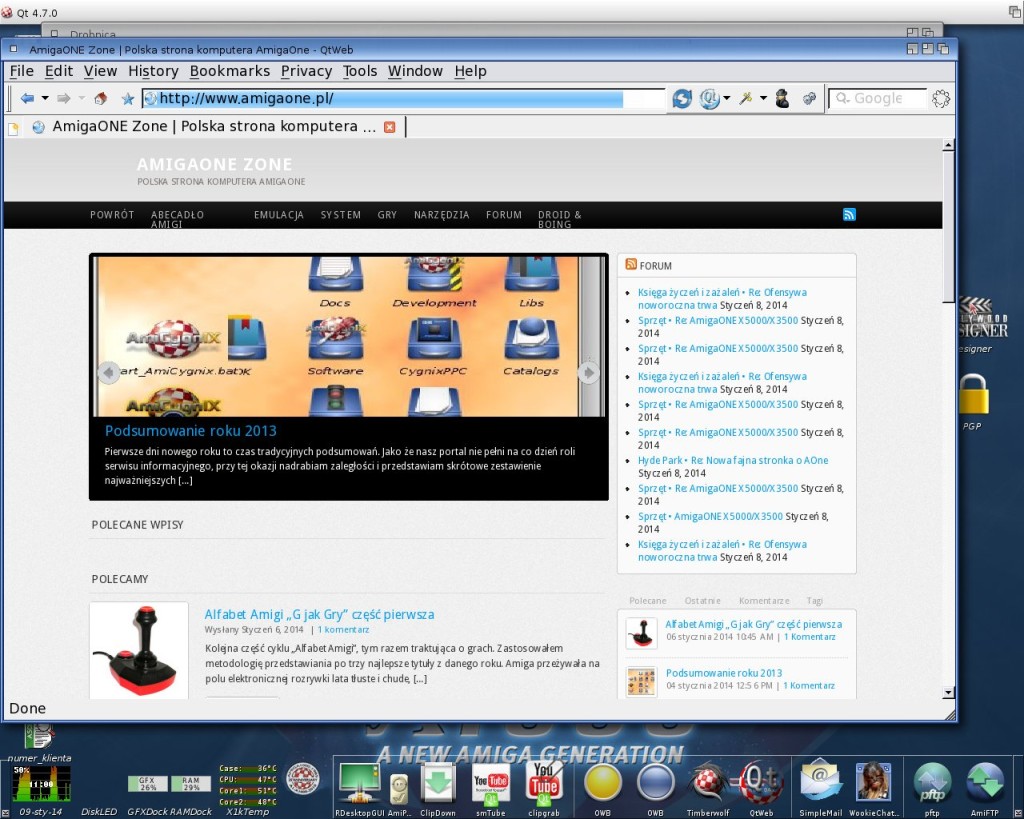Reload the page with refresh icon
Screen dimensions: 1024x819
[682, 99]
